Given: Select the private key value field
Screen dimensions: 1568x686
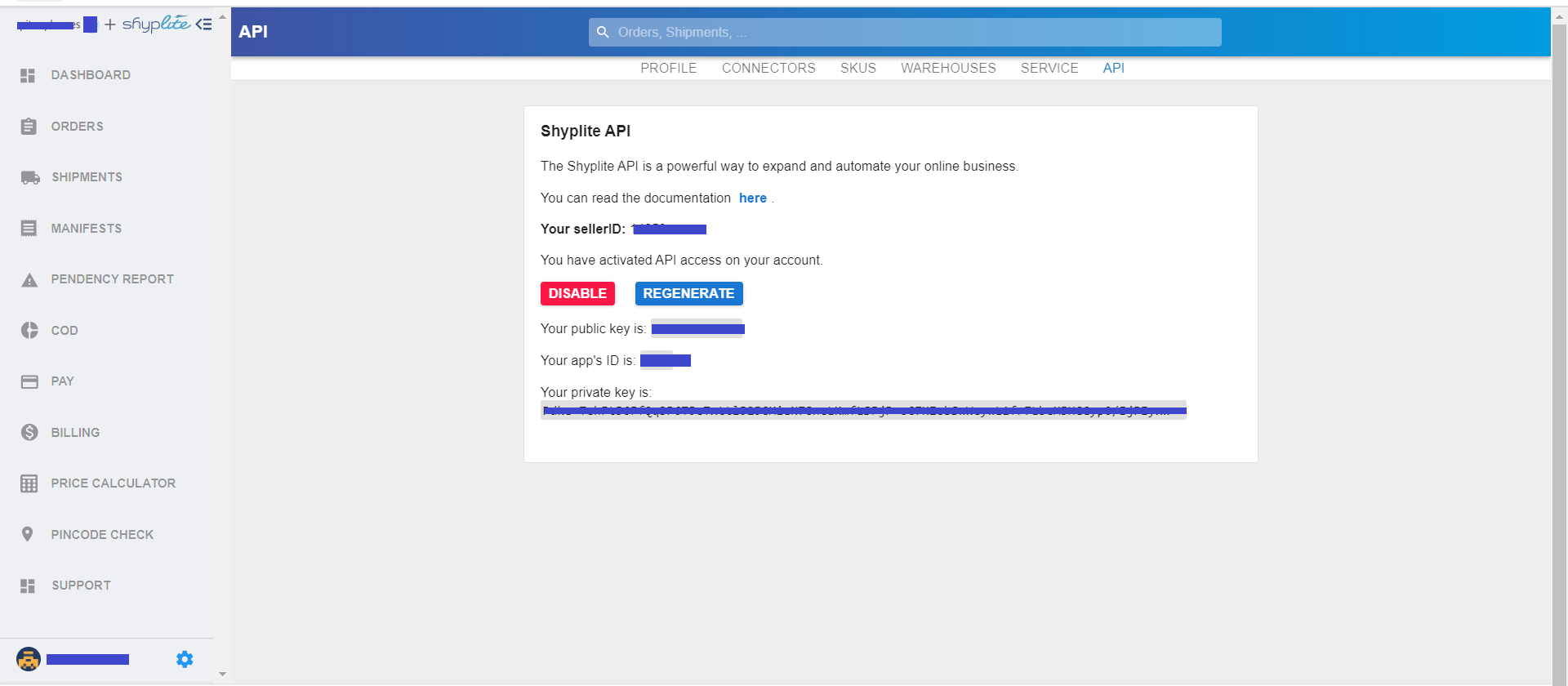Looking at the screenshot, I should pyautogui.click(x=863, y=410).
